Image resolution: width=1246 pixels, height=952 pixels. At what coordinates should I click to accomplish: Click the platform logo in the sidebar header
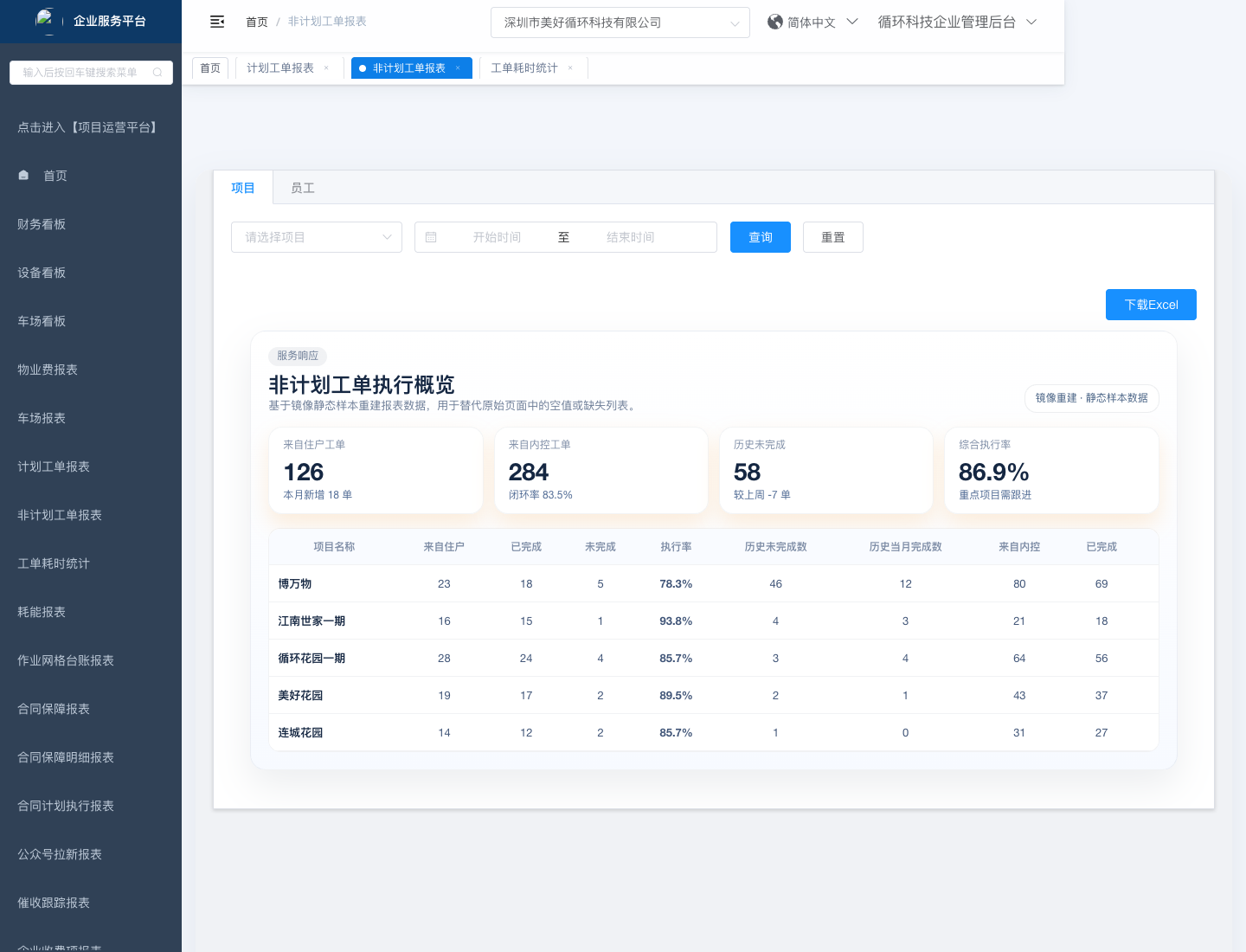(x=45, y=20)
